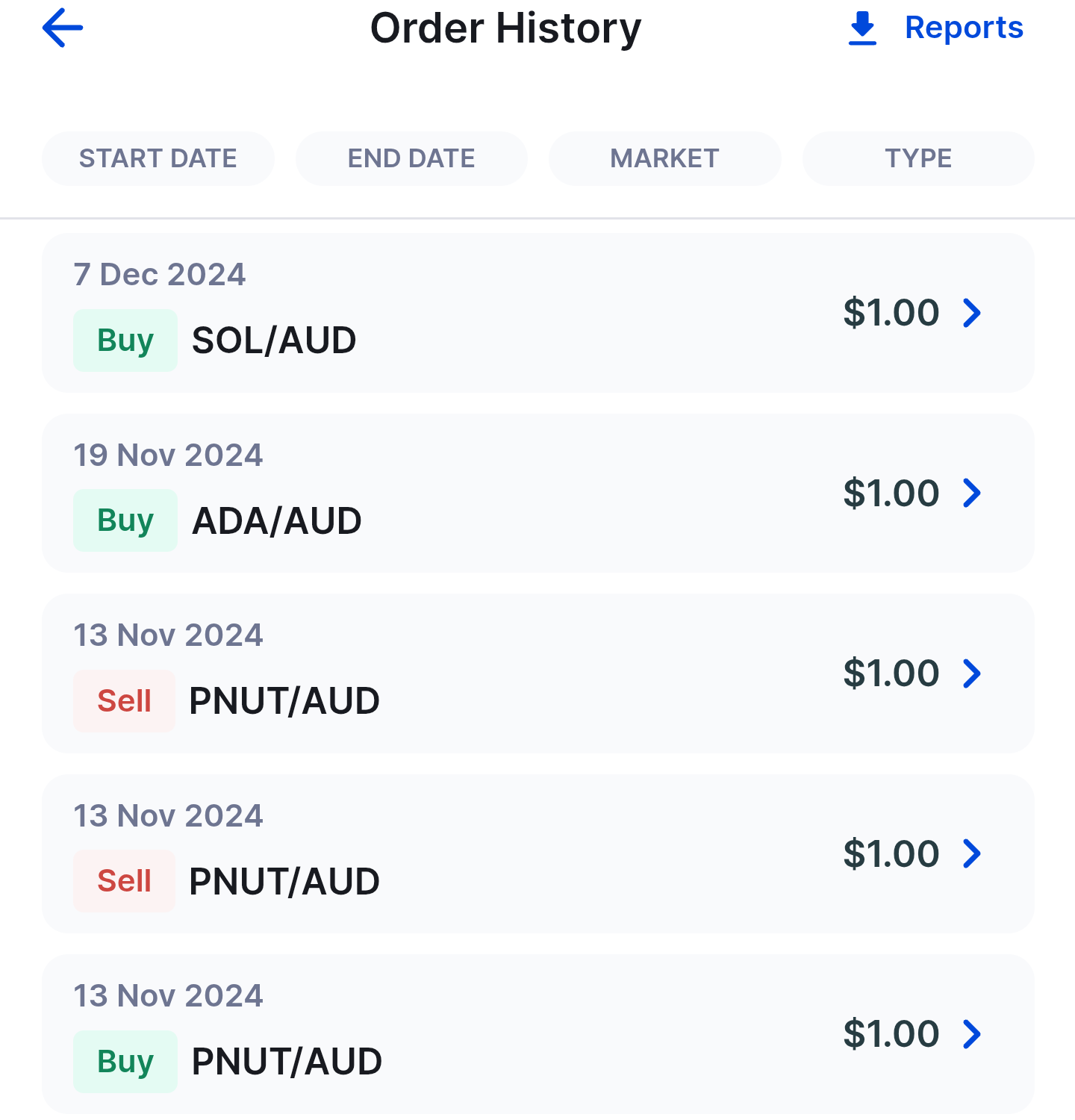Tap the back arrow icon
Screen dimensions: 1075x1120
[x=63, y=28]
